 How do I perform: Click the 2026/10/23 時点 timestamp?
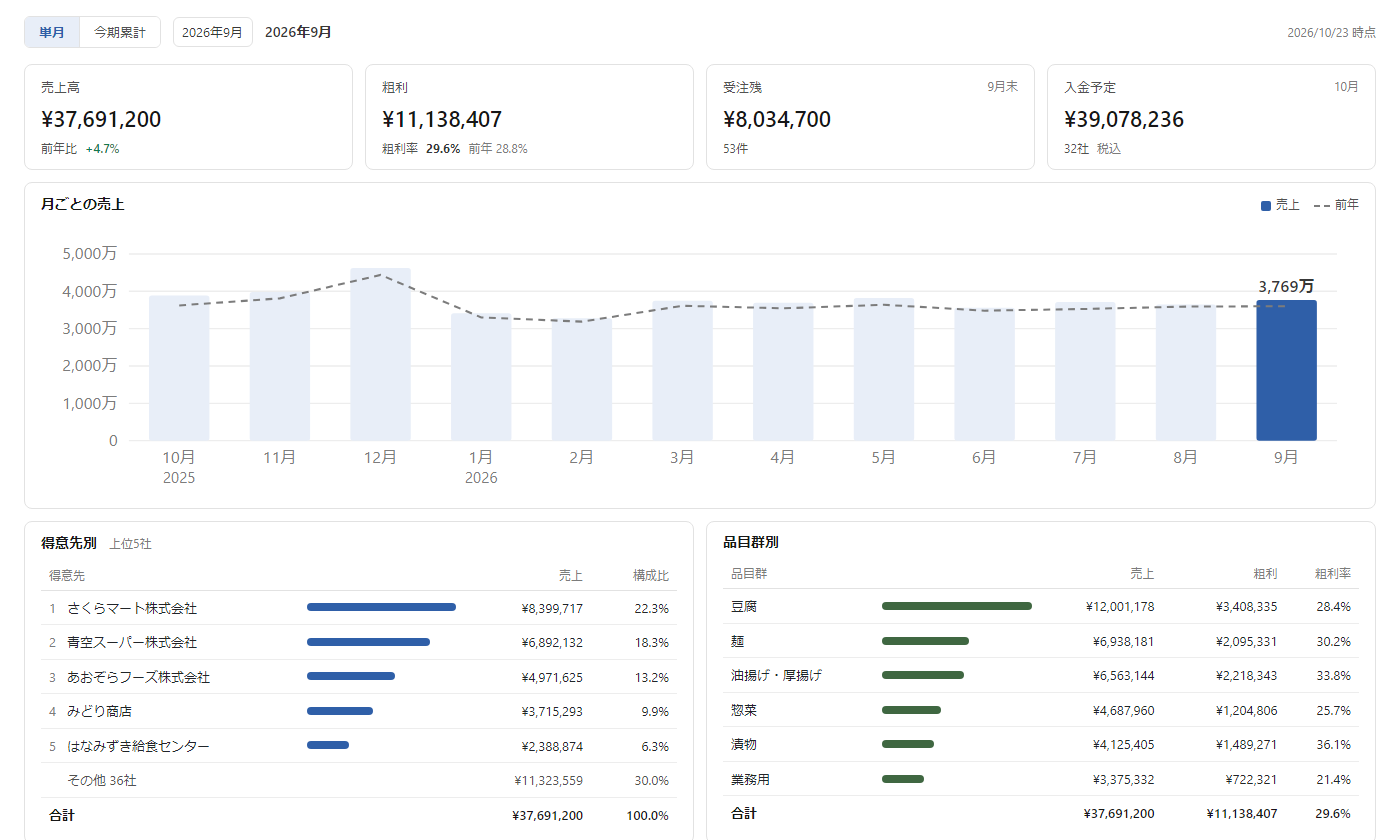(1331, 32)
